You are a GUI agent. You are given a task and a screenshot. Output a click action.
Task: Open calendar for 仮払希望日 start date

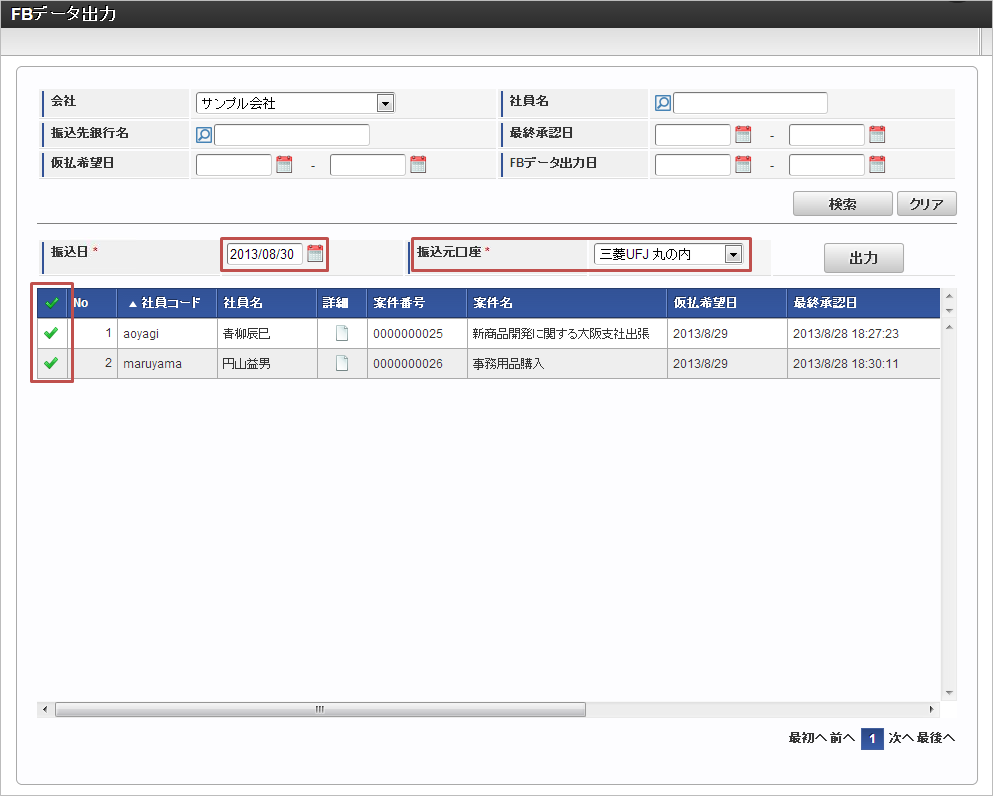tap(284, 165)
